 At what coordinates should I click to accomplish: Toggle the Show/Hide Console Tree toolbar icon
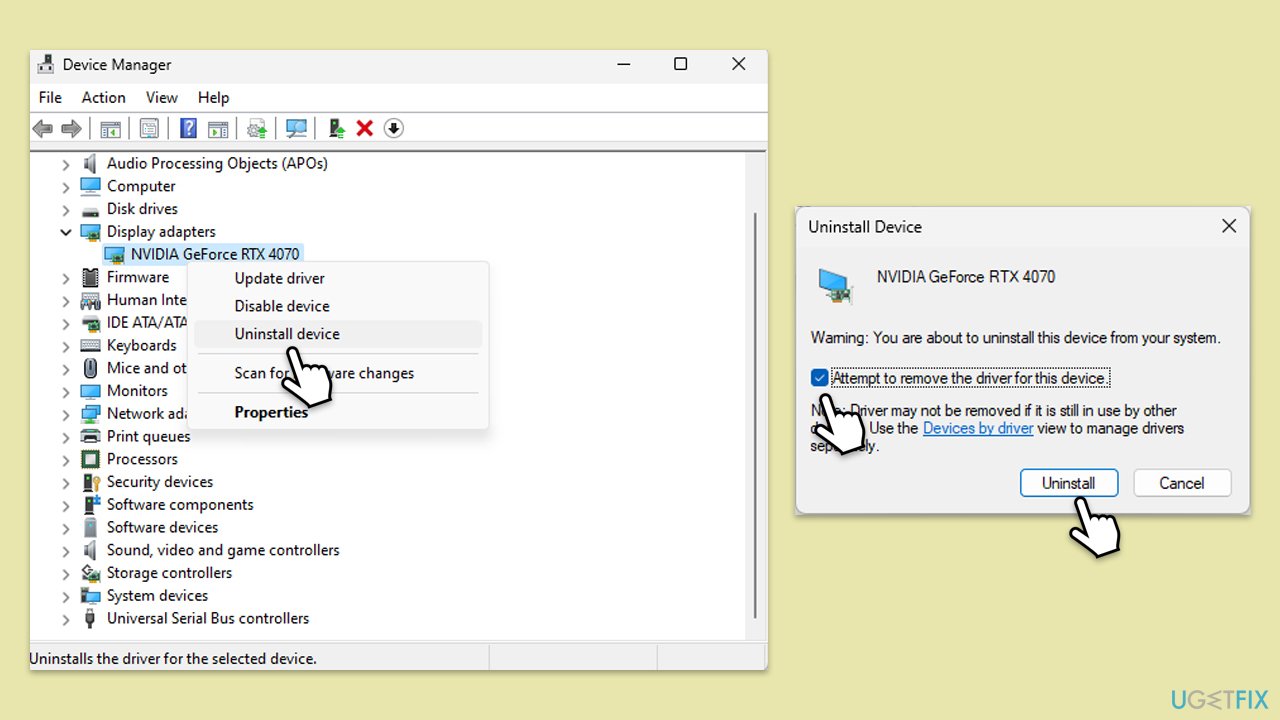click(110, 128)
